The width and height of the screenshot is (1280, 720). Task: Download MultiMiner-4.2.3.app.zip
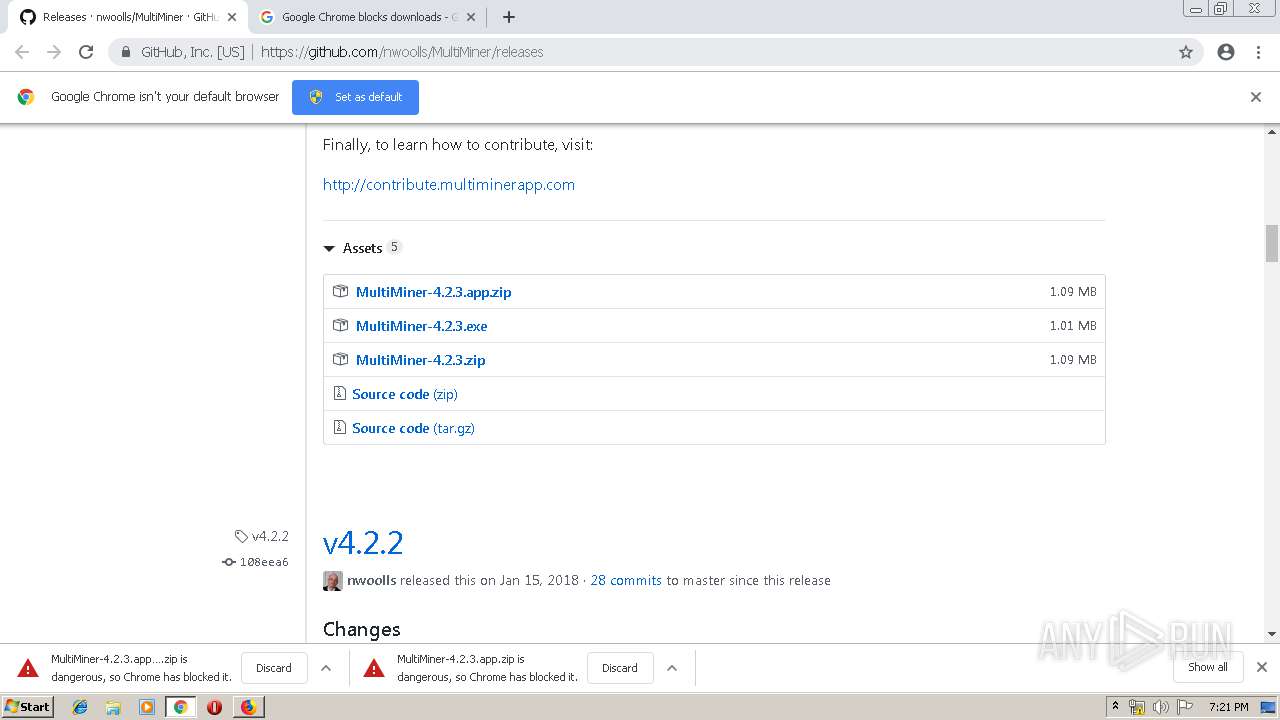coord(433,292)
